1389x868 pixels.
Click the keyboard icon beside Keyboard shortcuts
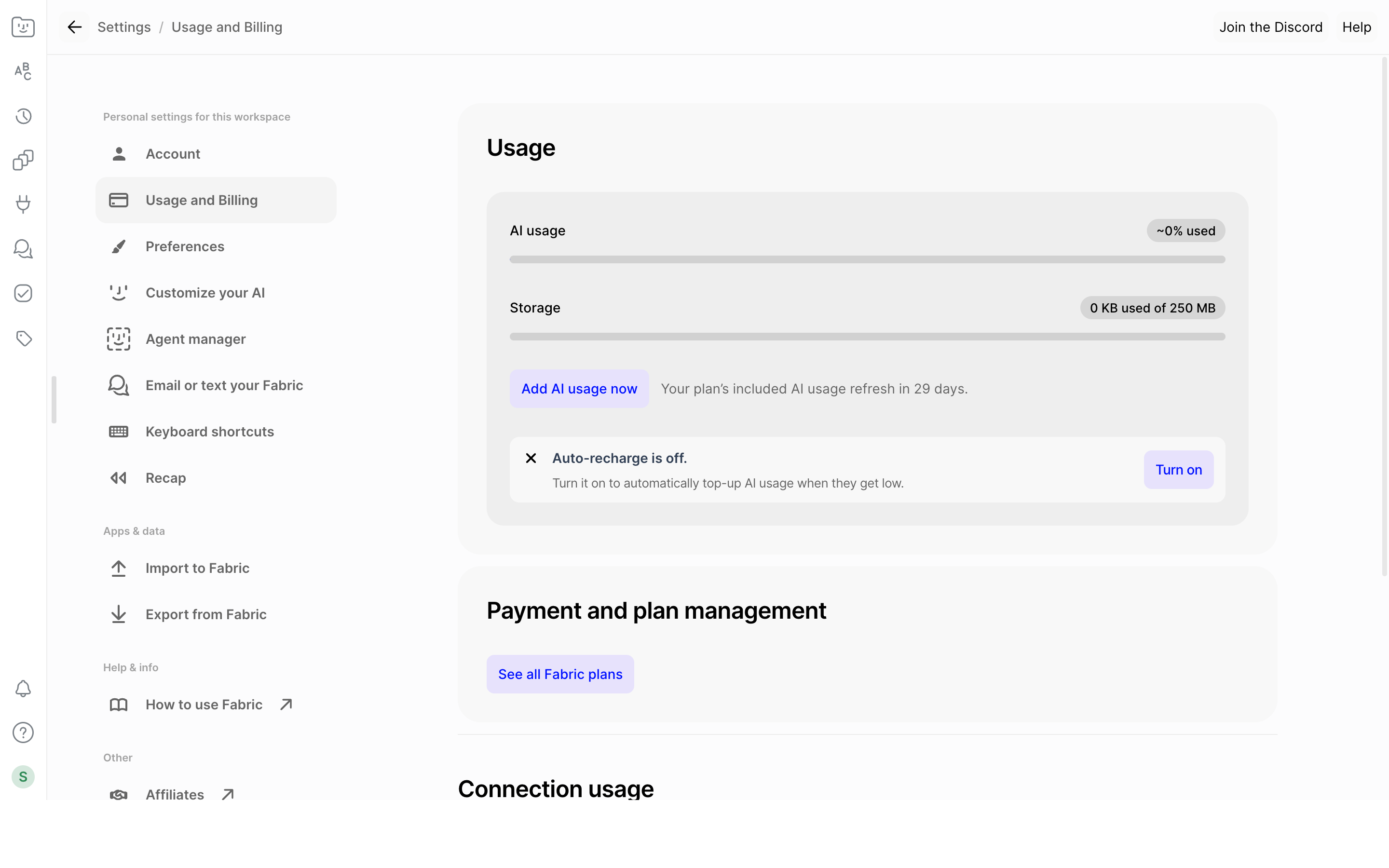(x=119, y=431)
